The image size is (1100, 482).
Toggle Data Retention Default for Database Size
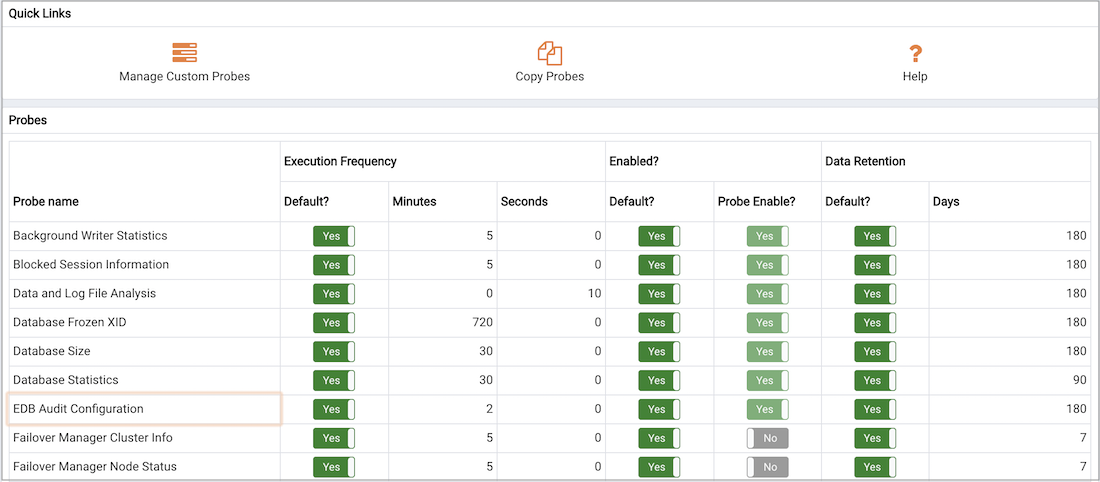point(876,351)
